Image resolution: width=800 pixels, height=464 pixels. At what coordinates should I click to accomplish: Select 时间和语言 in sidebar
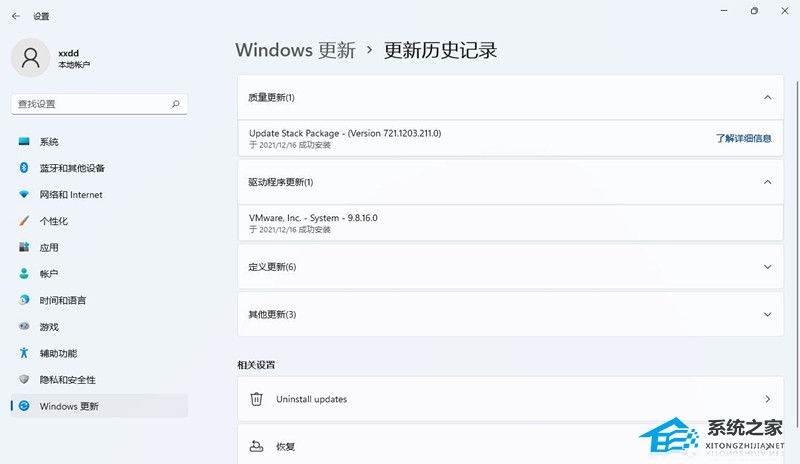point(63,300)
